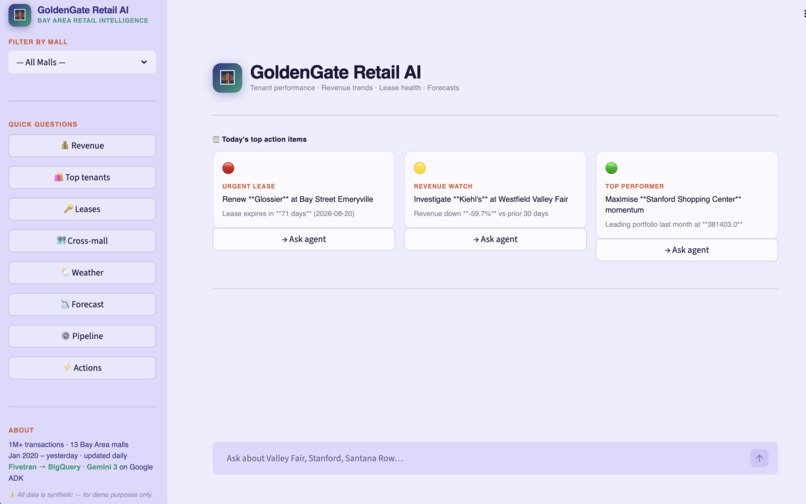Click the send arrow button in chat box

point(759,458)
